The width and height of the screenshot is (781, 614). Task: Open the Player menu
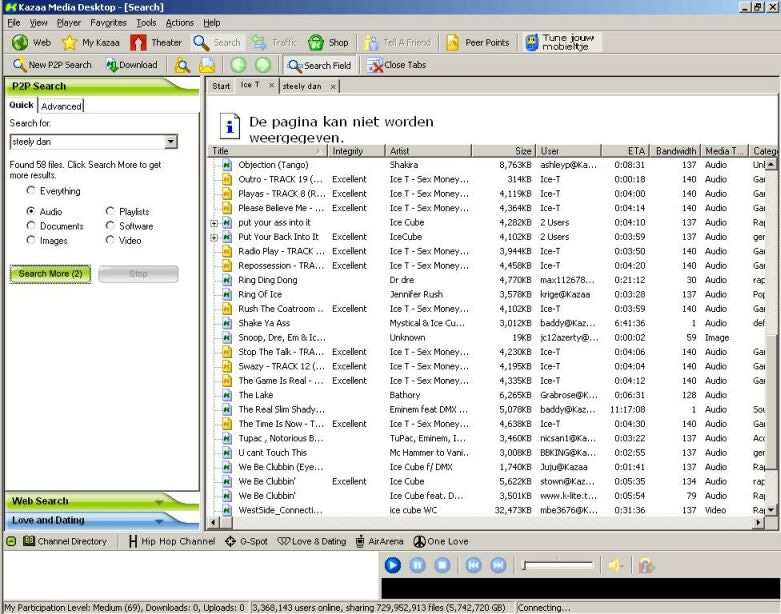69,23
